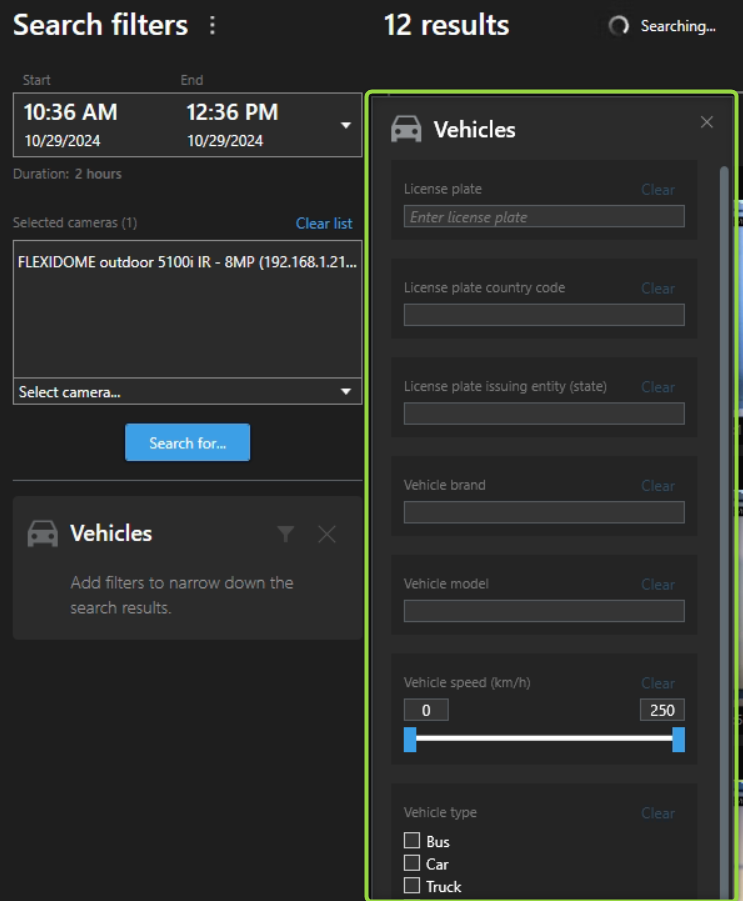
Task: Click the Searching spinner icon
Action: pos(619,27)
